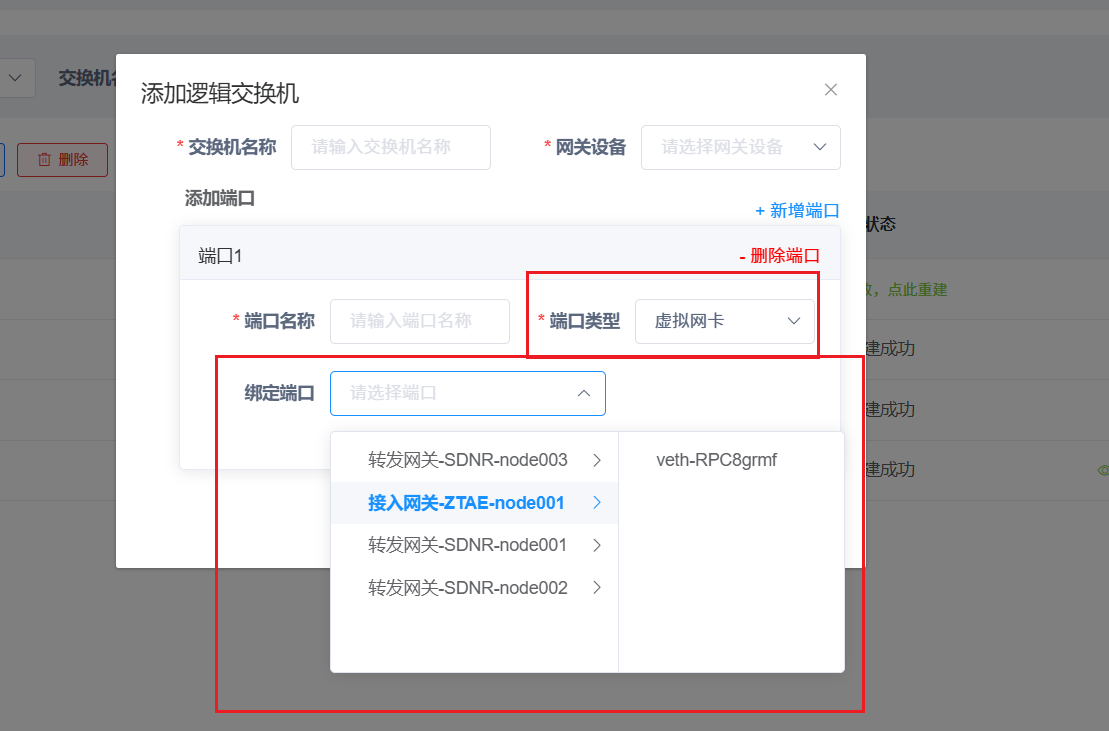Image resolution: width=1109 pixels, height=731 pixels.
Task: Click the trash icon in the 删除 button
Action: pos(45,159)
